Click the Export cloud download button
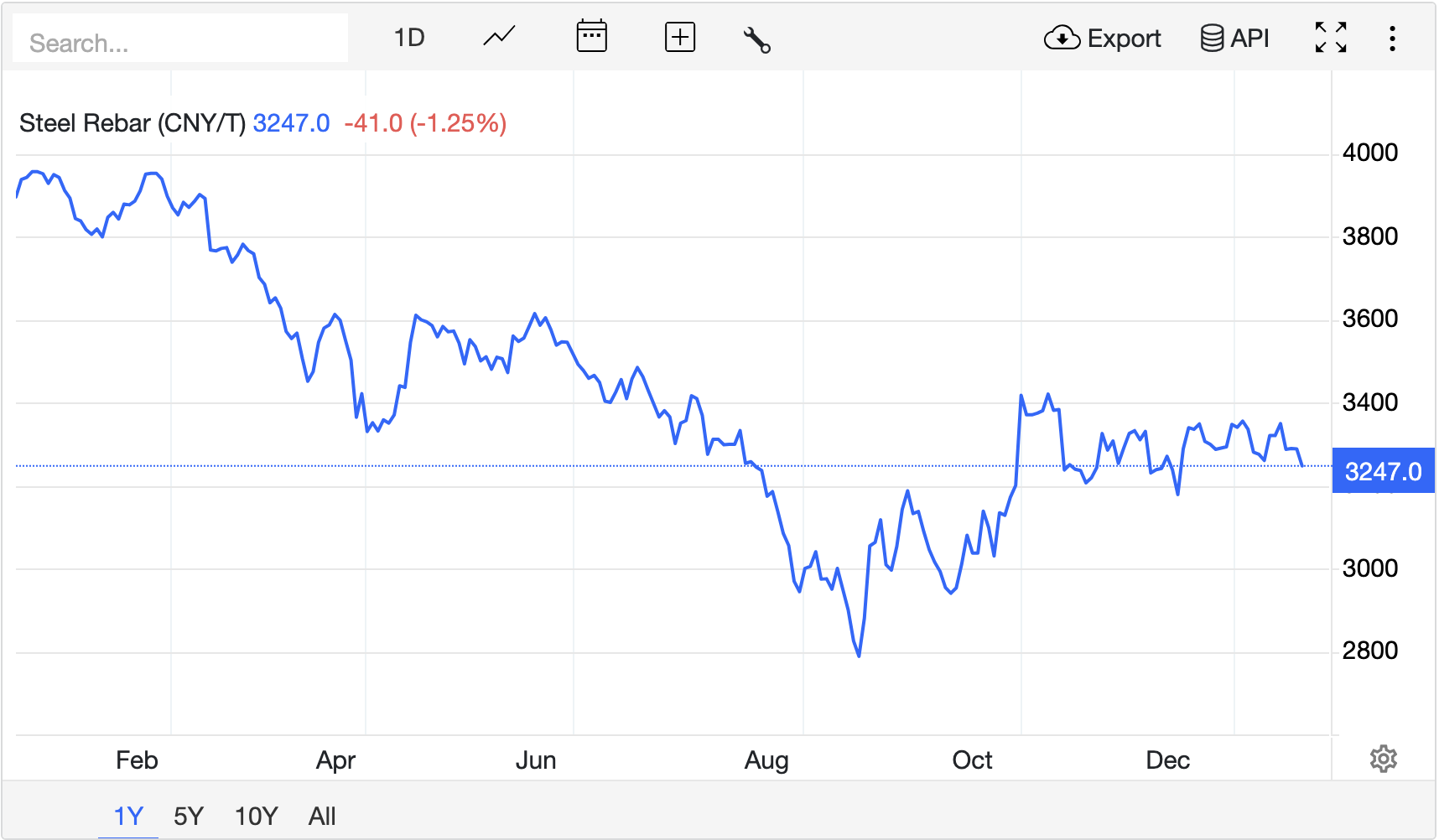Viewport: 1439px width, 840px height. 1102,39
